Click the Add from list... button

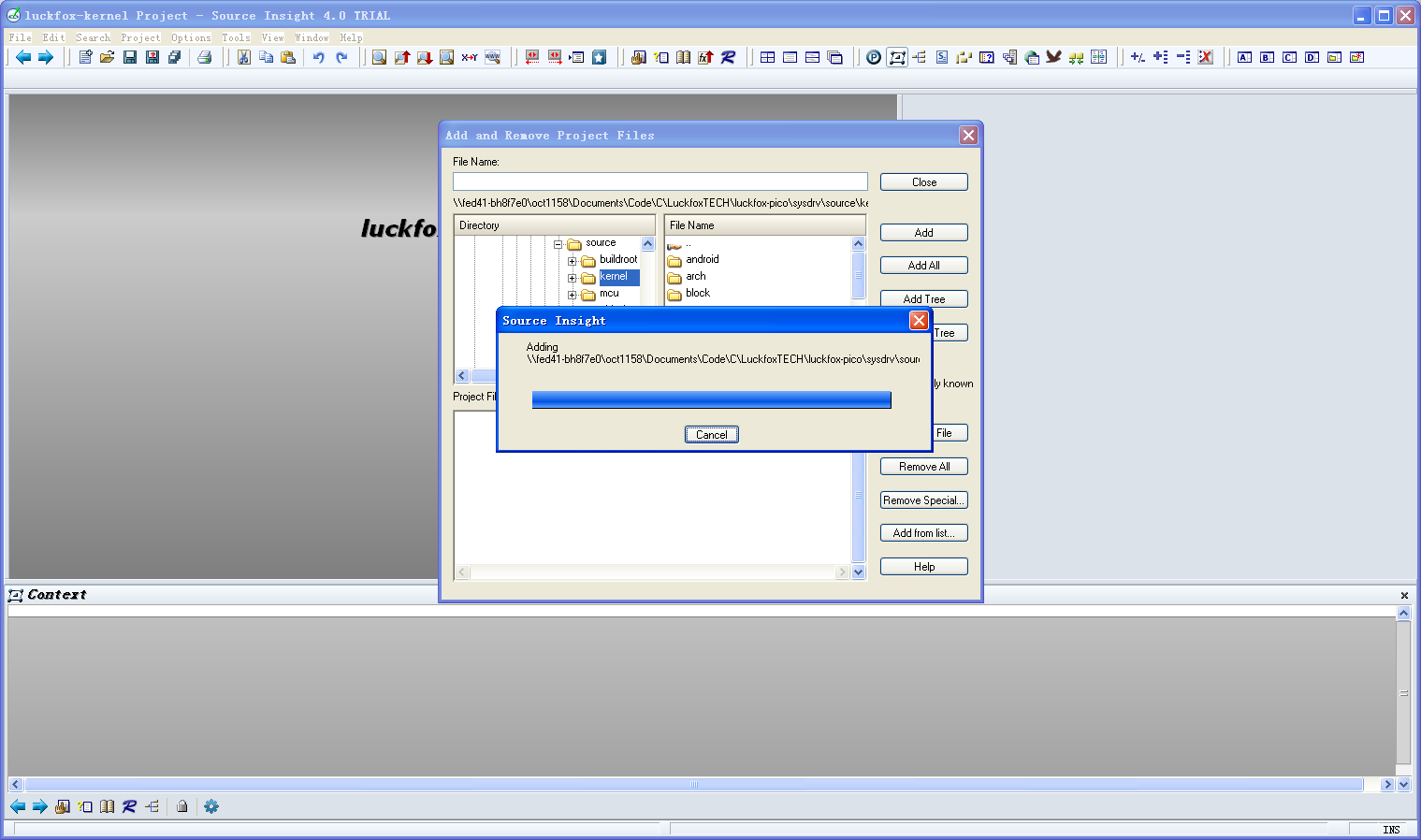click(x=924, y=533)
